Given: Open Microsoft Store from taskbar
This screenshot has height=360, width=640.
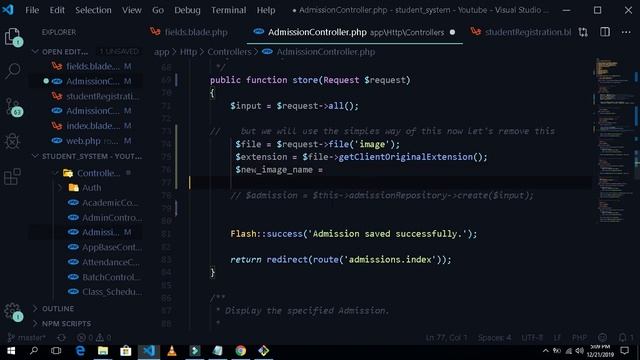Looking at the screenshot, I should [126, 351].
